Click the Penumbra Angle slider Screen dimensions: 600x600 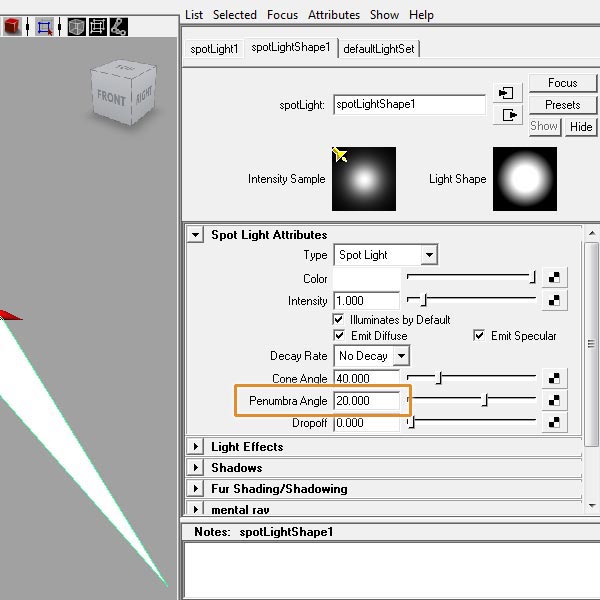471,400
